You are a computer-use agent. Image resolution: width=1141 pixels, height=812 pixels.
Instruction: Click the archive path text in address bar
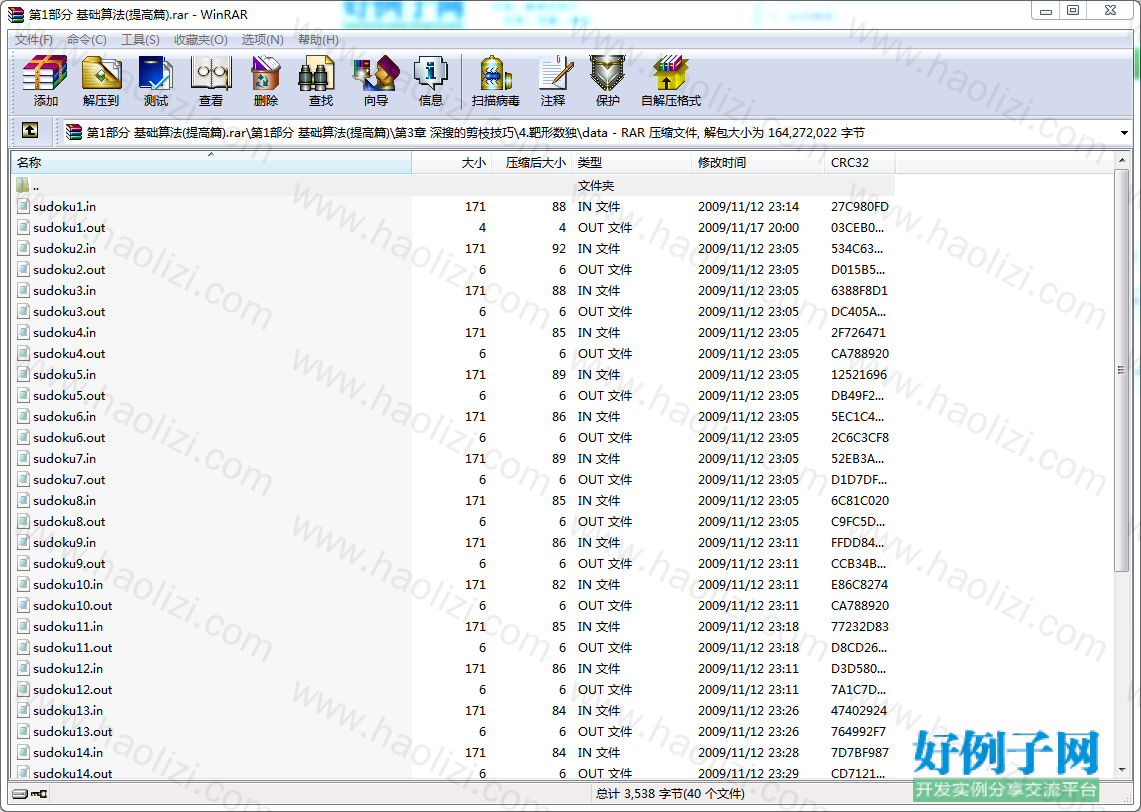click(x=475, y=132)
